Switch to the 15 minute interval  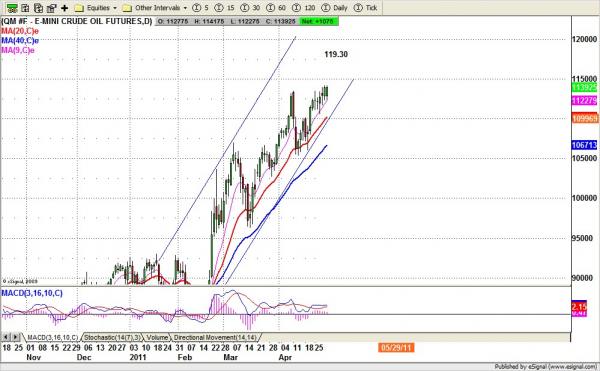click(x=225, y=8)
